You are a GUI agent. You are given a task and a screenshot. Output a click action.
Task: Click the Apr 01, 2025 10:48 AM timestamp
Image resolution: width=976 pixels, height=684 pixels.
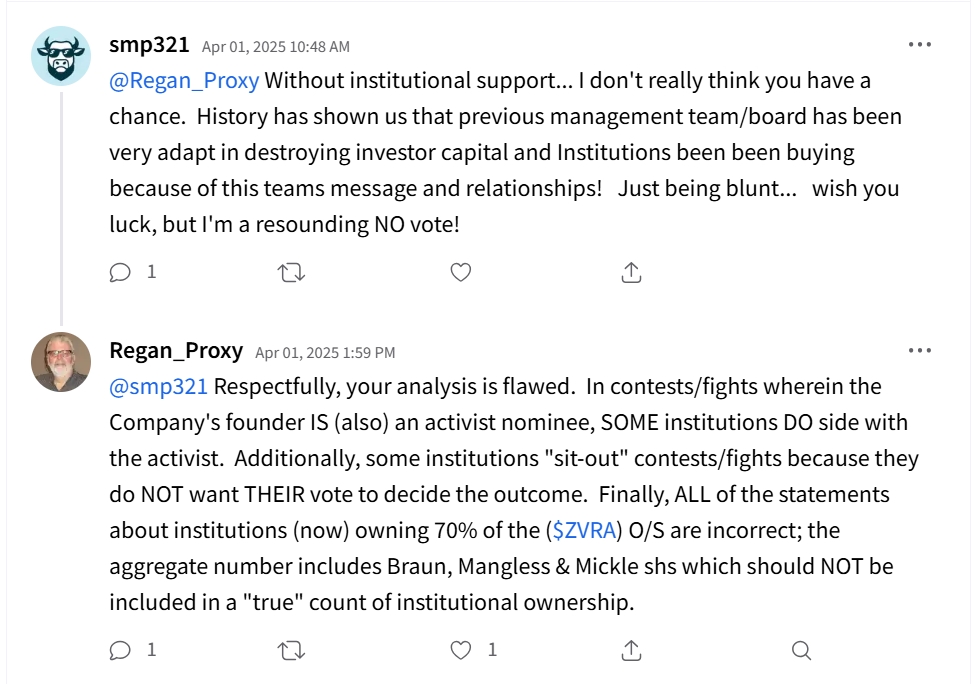[276, 47]
